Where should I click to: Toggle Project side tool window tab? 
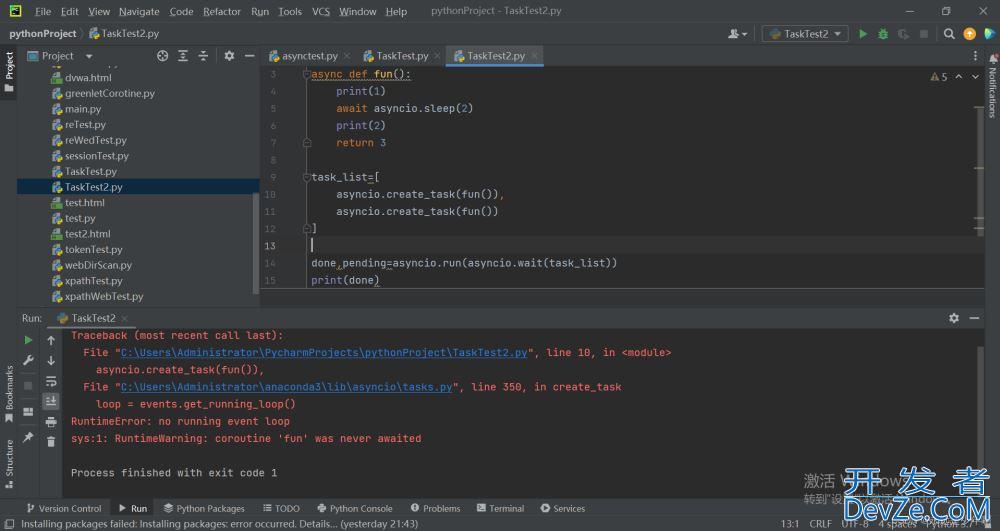[x=9, y=71]
